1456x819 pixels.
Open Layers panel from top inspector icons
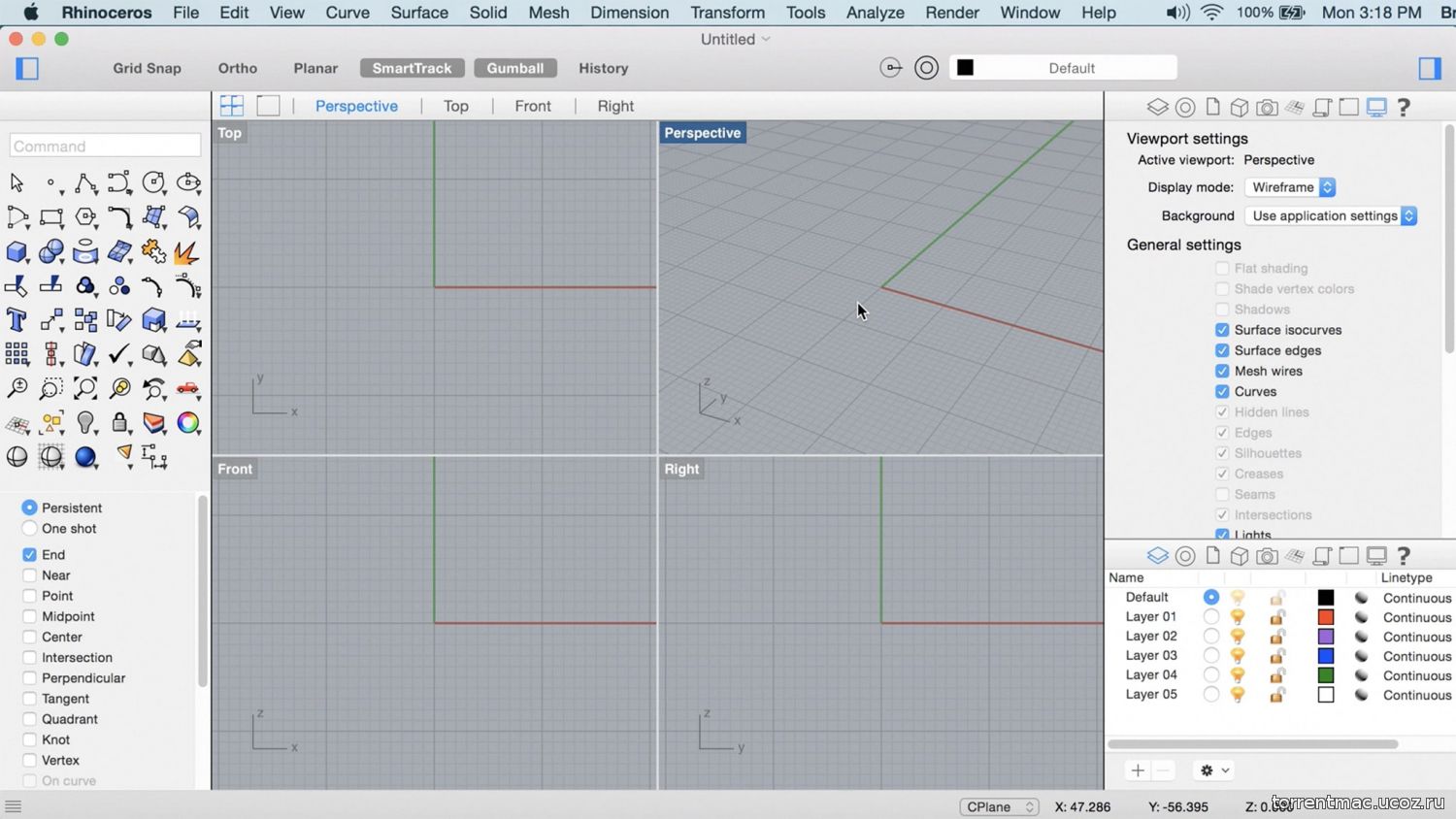(x=1157, y=107)
